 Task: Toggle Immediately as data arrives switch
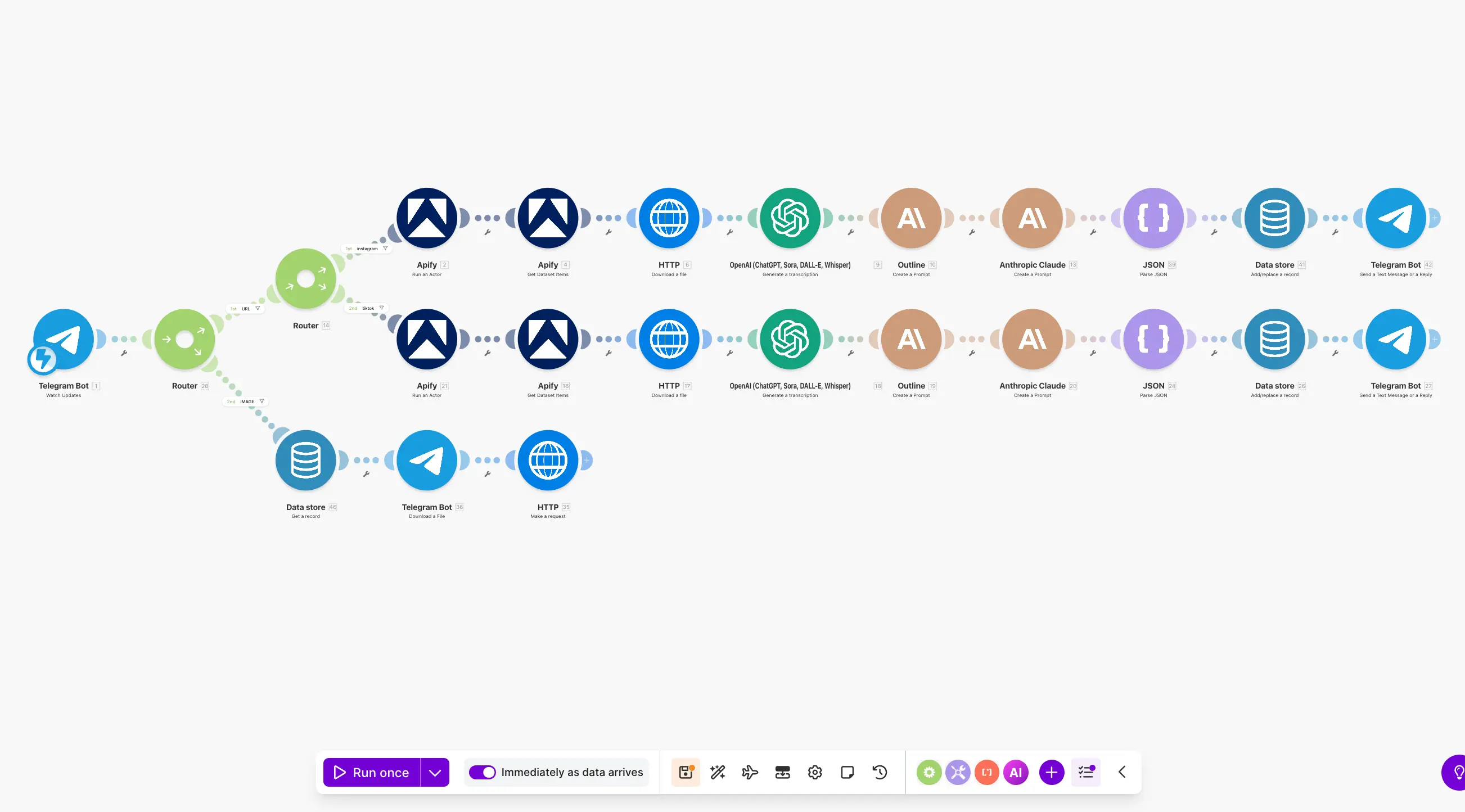tap(483, 772)
